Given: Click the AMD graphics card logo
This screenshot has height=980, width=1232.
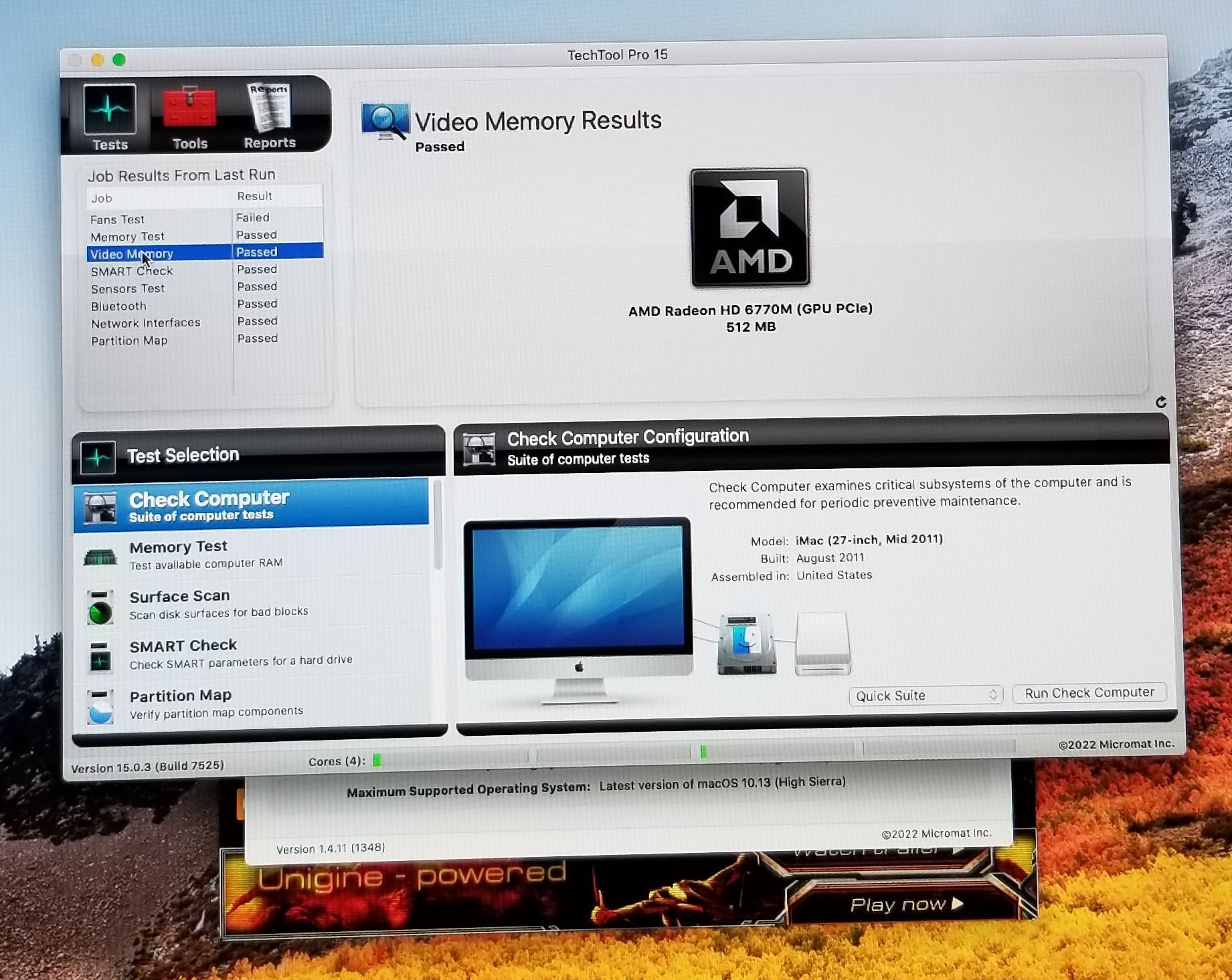Looking at the screenshot, I should point(750,227).
